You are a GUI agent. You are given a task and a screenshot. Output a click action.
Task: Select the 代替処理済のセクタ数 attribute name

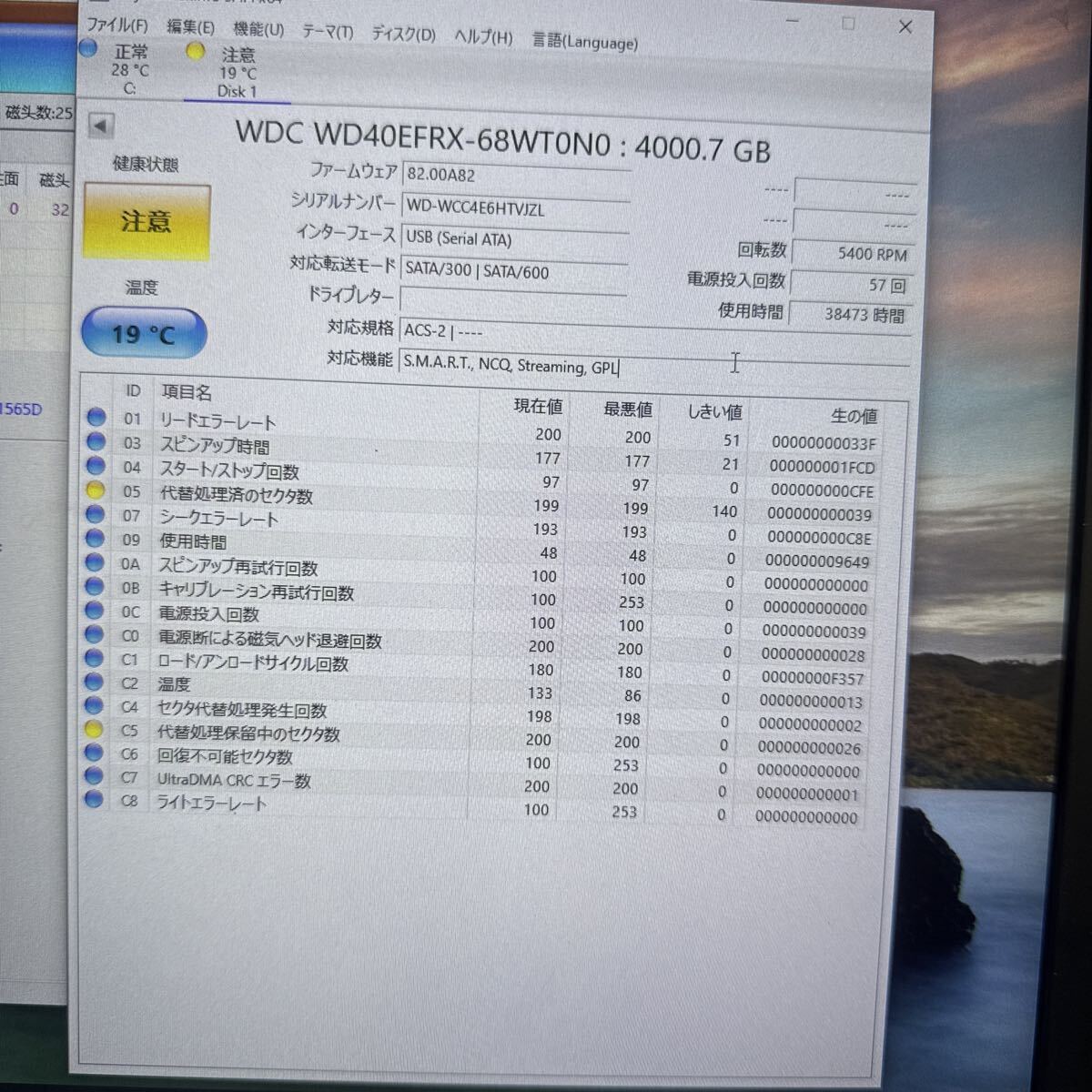[x=237, y=495]
